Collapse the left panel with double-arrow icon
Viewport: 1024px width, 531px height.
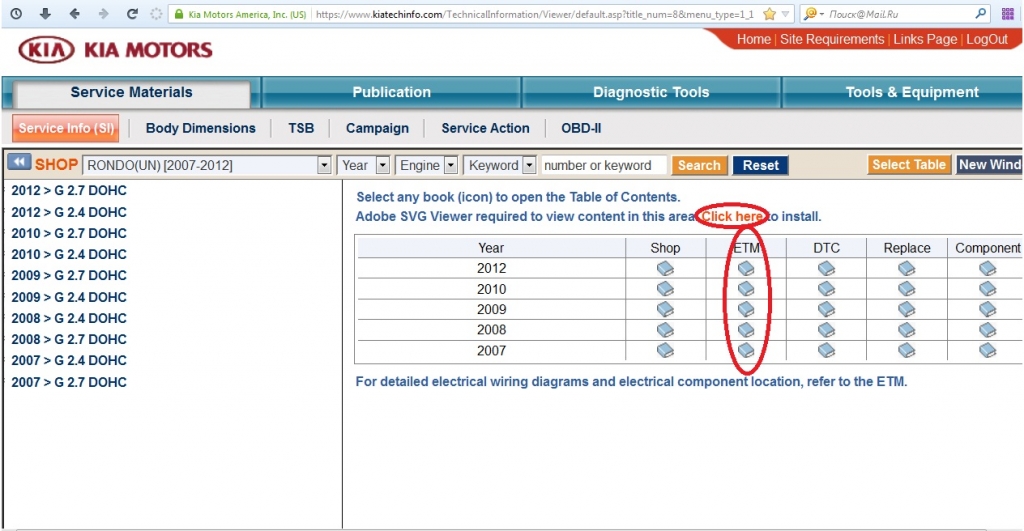18,164
